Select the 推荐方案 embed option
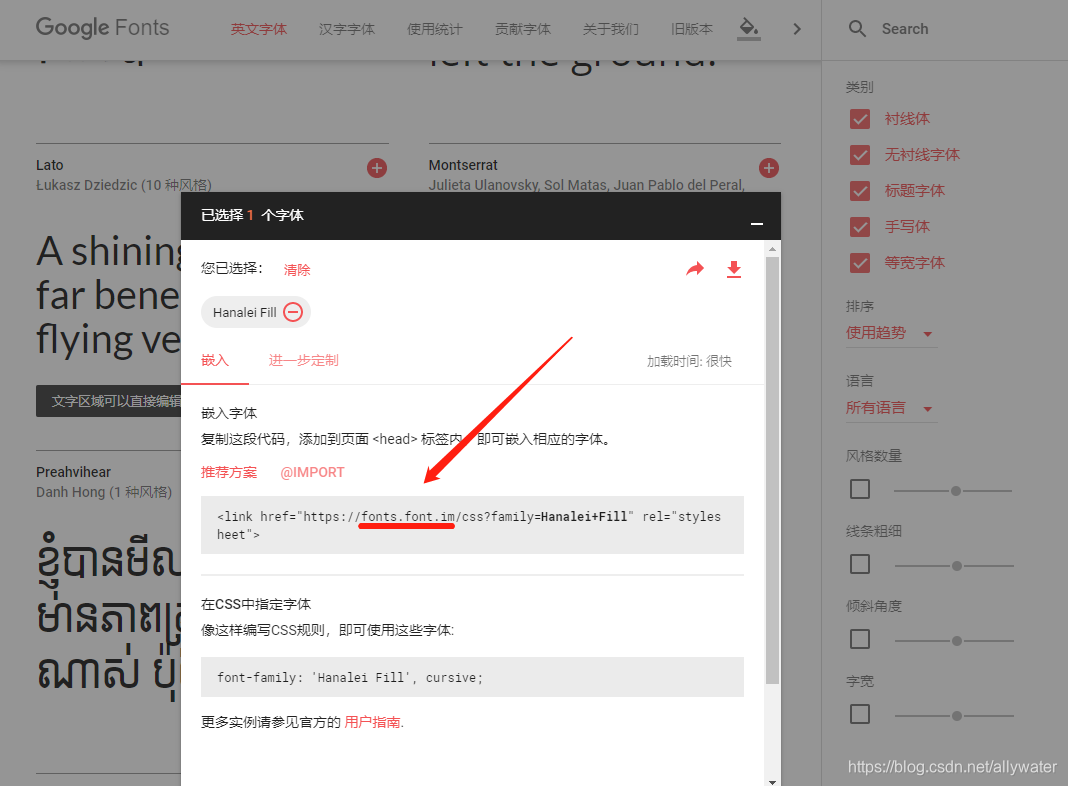The image size is (1068, 786). tap(229, 472)
